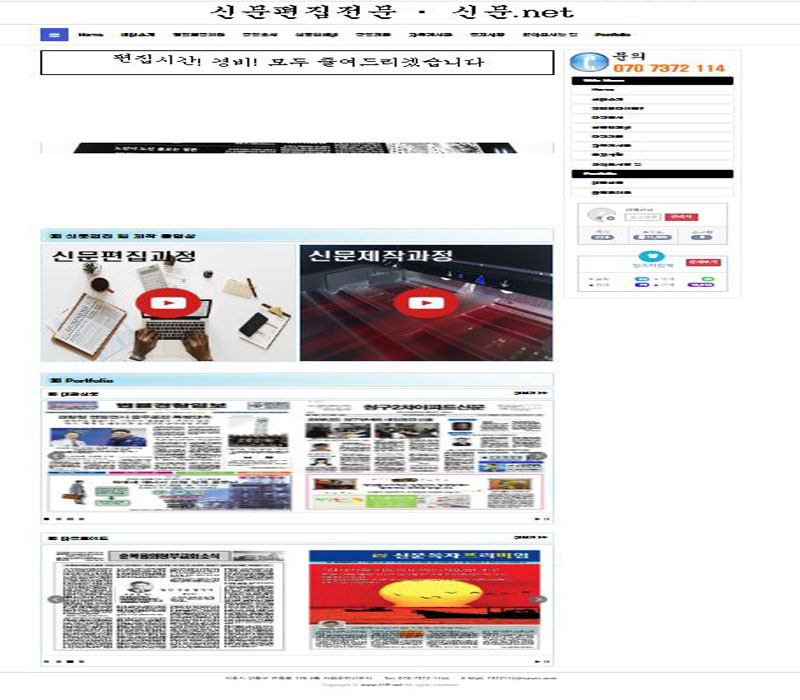Go to previous slide in the lower portfolio carousel
Viewport: 800px width, 700px height.
56,600
